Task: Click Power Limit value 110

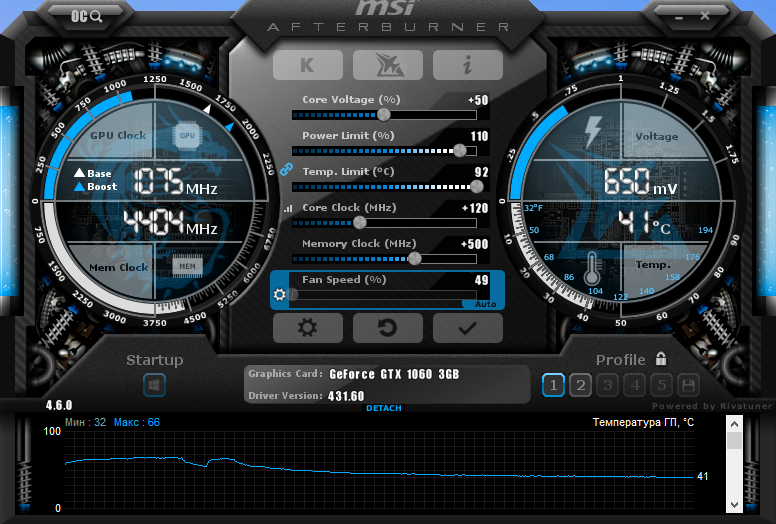Action: 480,136
